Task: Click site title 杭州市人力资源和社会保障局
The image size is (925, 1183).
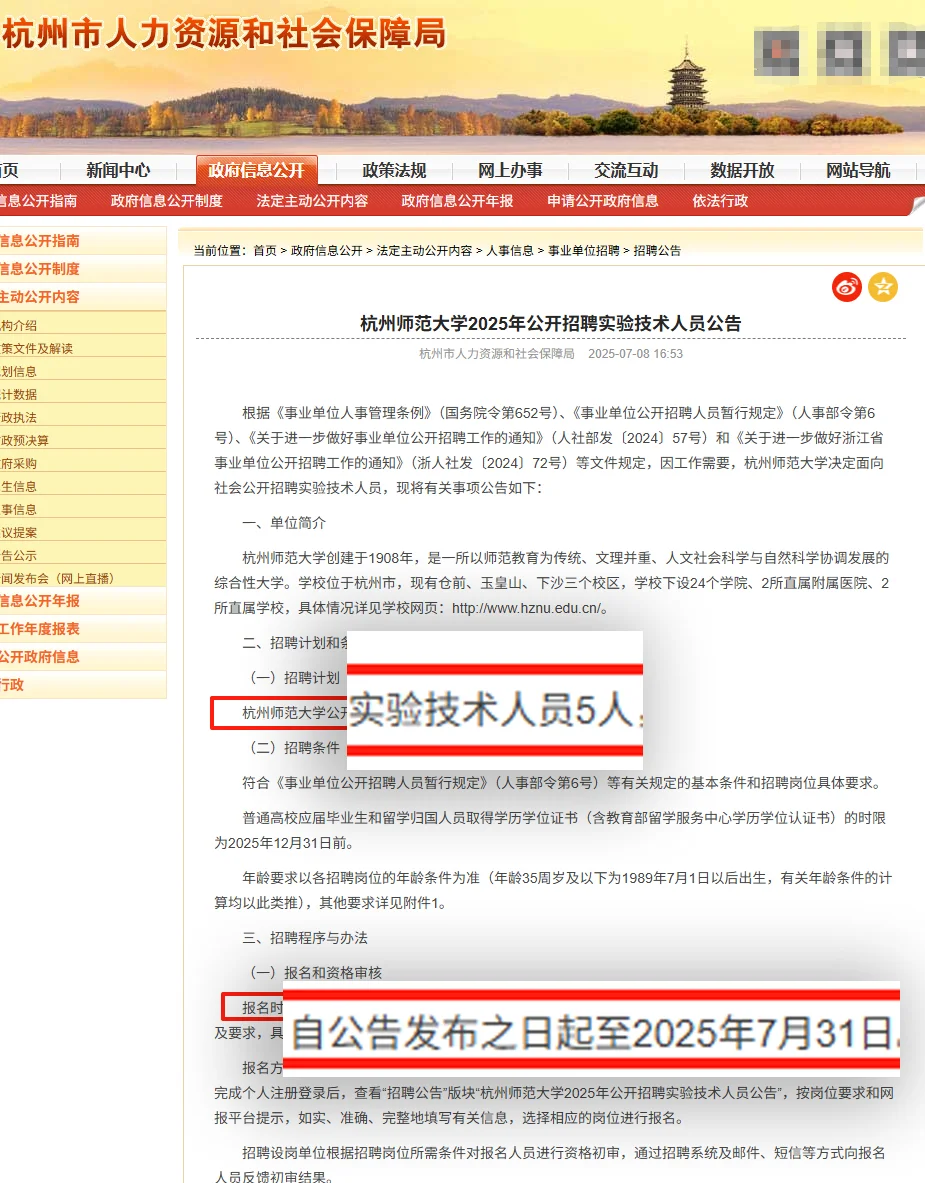Action: pyautogui.click(x=223, y=34)
